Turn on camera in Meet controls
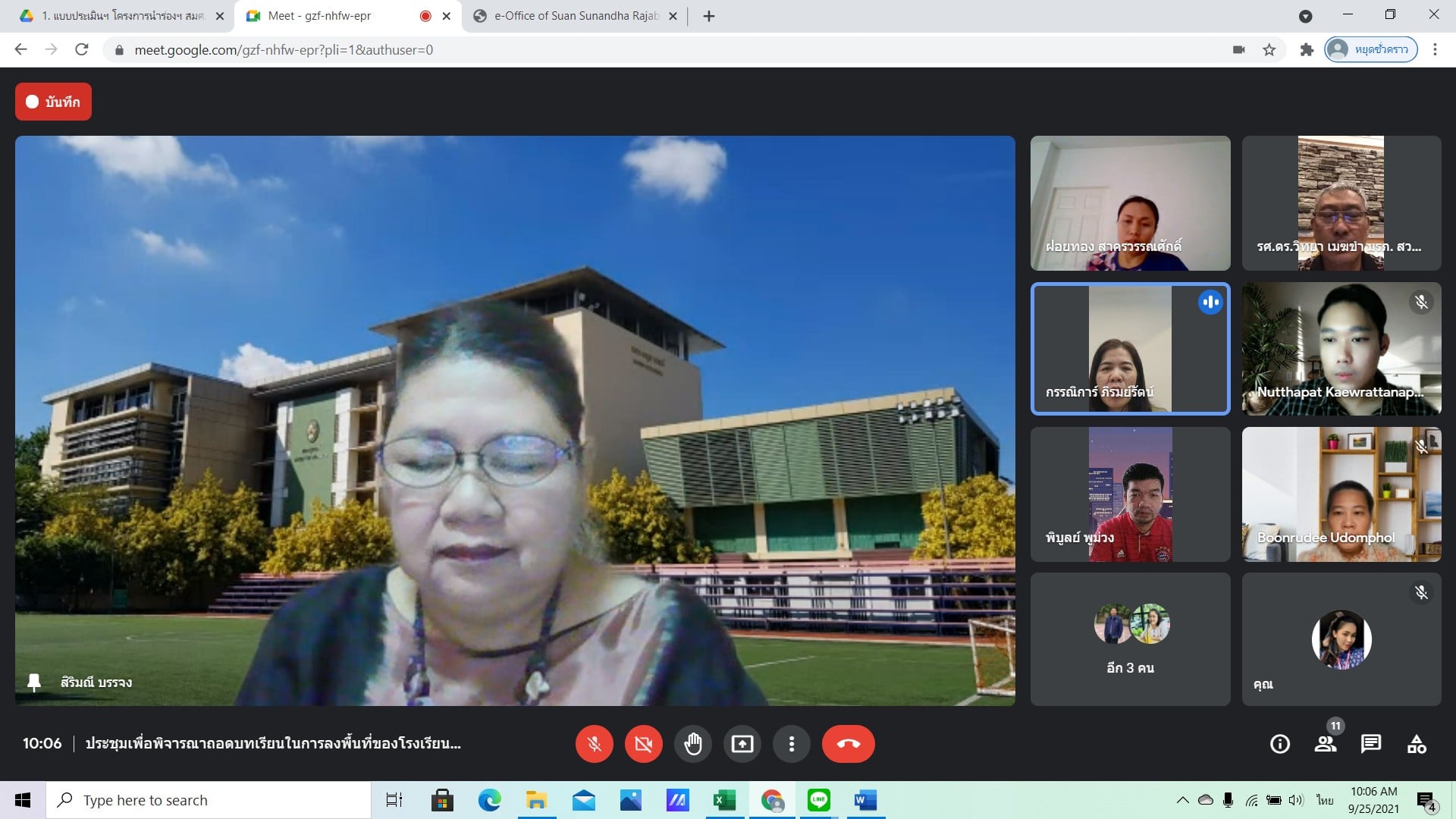Screen dimensions: 1456x819 pos(643,744)
